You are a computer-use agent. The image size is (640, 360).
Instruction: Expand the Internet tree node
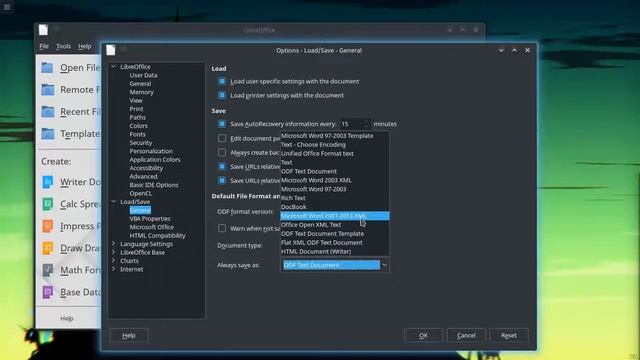114,269
